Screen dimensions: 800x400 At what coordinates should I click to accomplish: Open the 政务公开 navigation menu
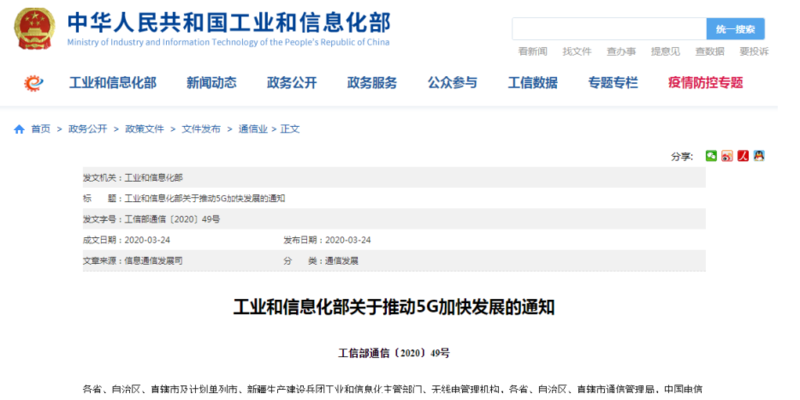pyautogui.click(x=291, y=83)
